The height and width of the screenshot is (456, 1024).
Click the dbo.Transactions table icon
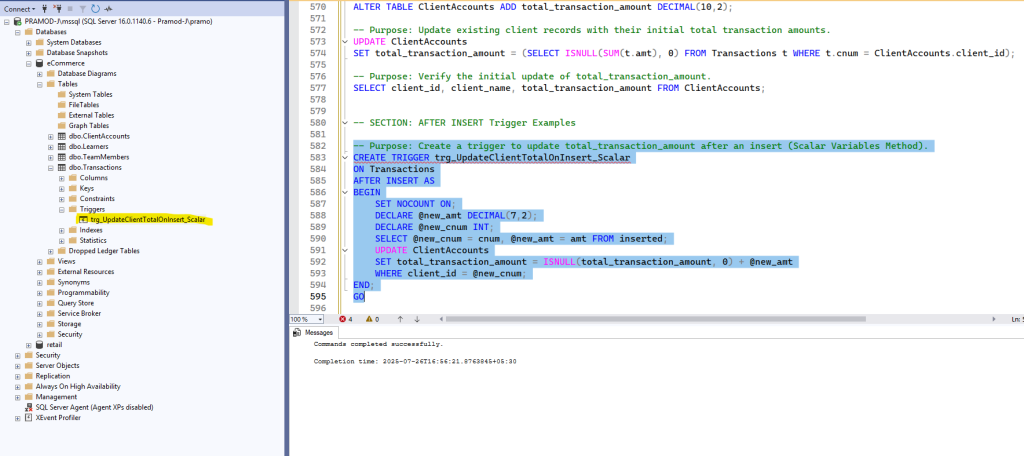point(62,168)
